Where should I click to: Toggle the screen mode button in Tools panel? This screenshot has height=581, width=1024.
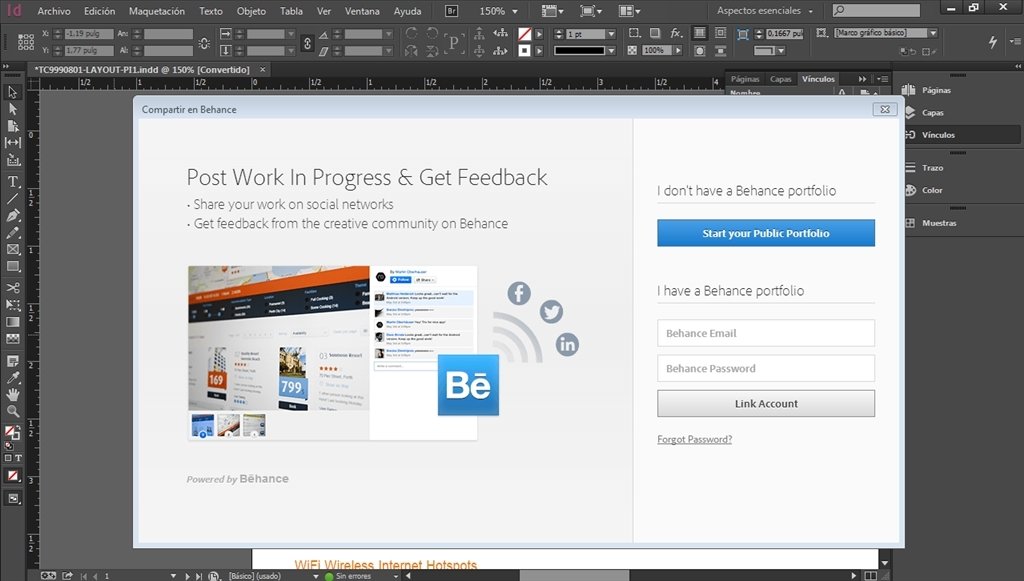(x=12, y=499)
